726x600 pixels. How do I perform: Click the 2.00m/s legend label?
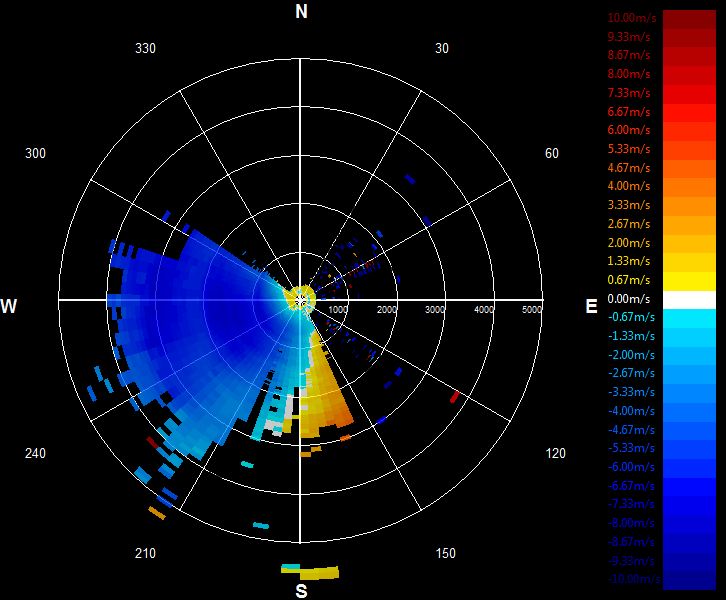coord(629,243)
